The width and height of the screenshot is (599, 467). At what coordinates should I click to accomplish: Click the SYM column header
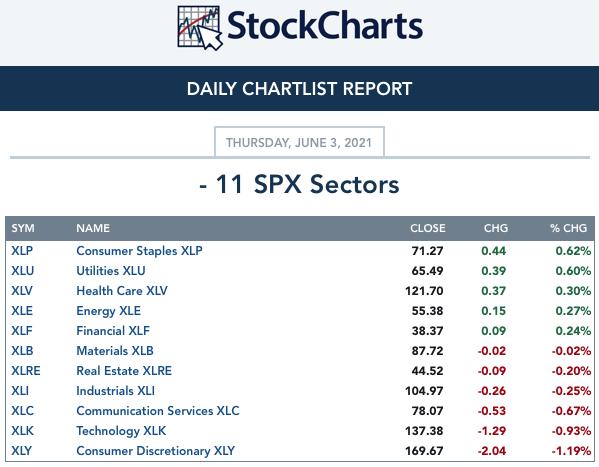pos(23,228)
